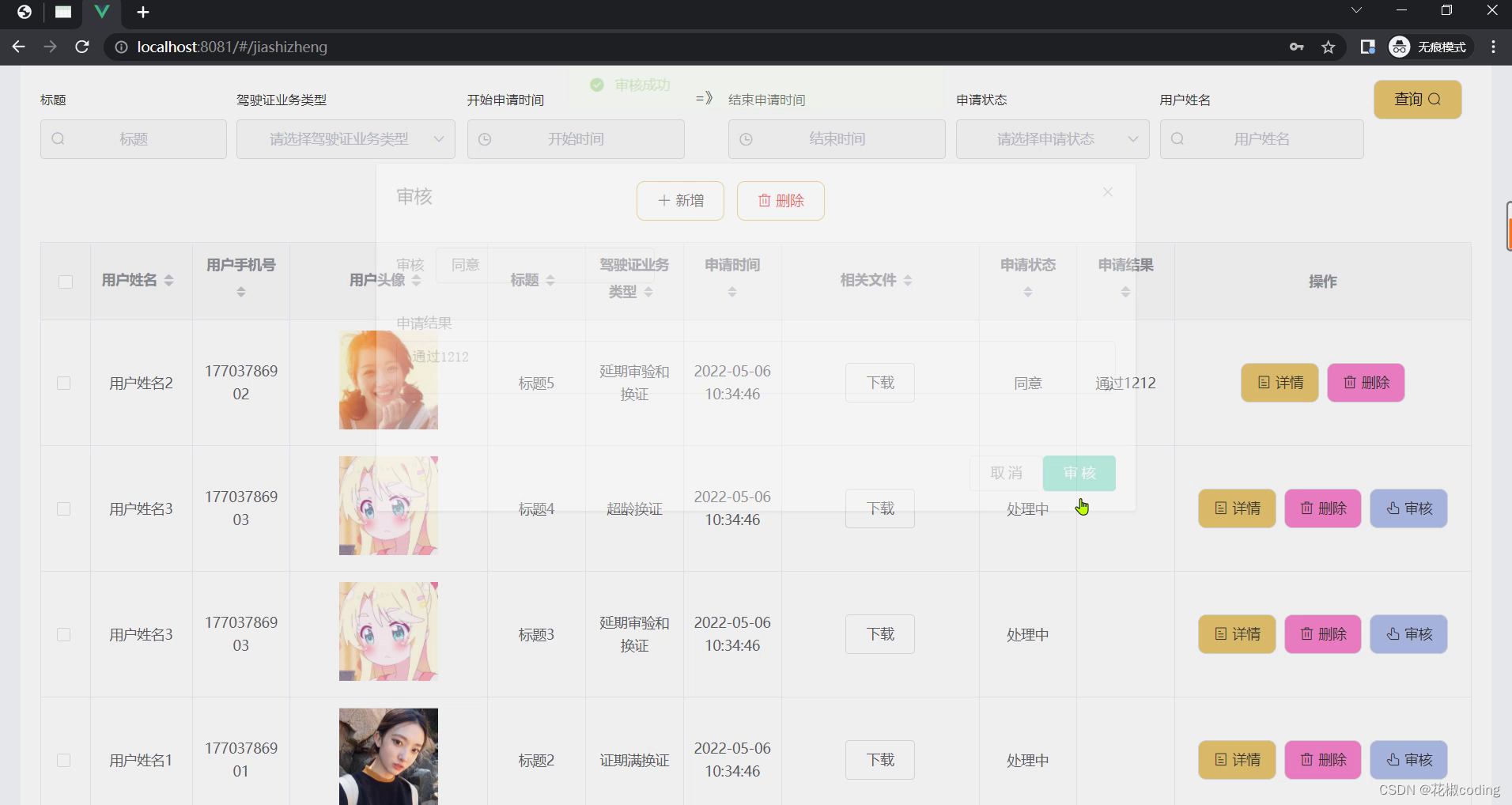This screenshot has height=805, width=1512.
Task: Open 详情 for the 标题2 row
Action: click(x=1237, y=760)
